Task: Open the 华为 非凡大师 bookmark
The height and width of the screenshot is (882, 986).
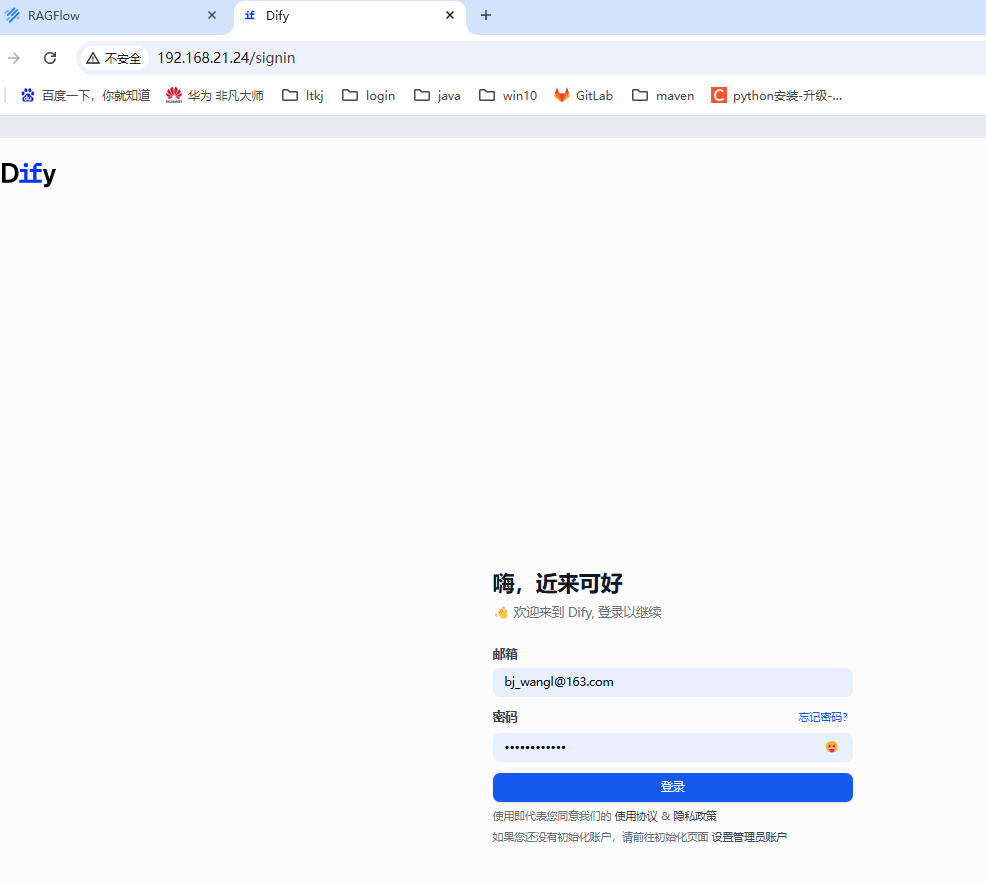Action: coord(214,95)
